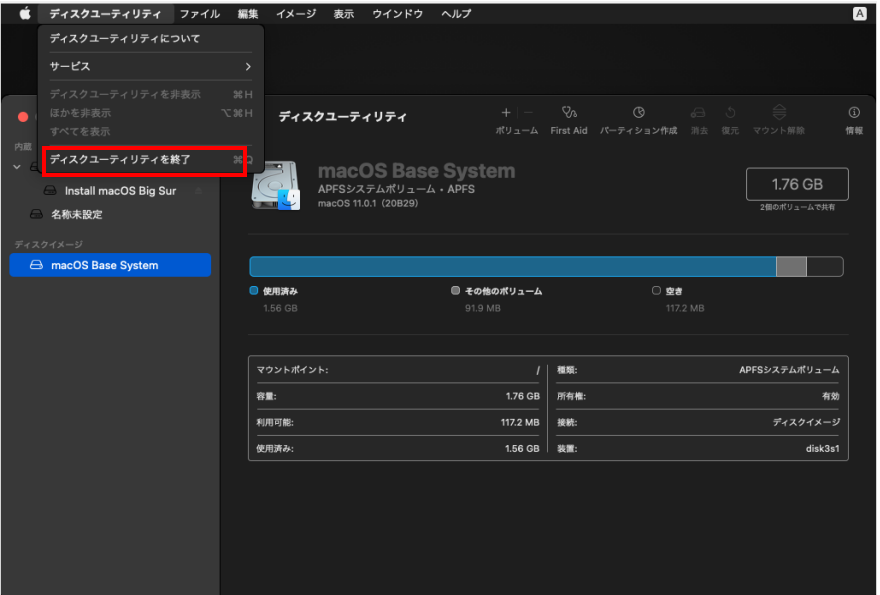
Task: Select macOS Base System sidebar row
Action: point(110,265)
